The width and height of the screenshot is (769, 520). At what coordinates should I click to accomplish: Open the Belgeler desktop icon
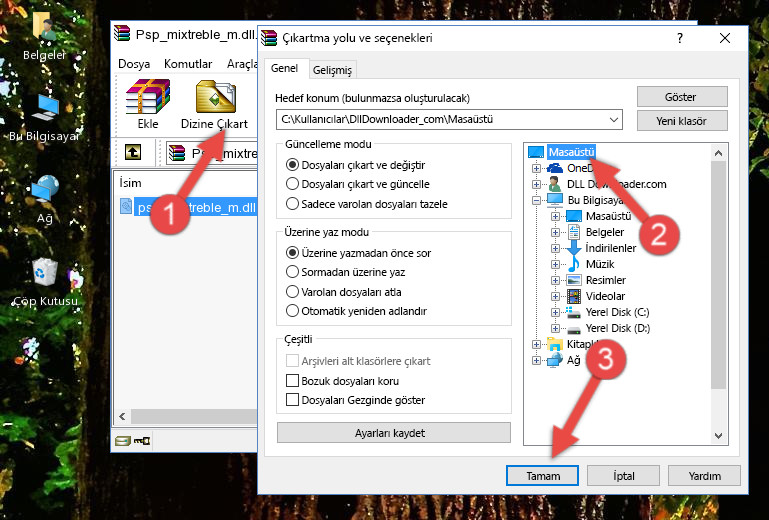click(x=44, y=35)
